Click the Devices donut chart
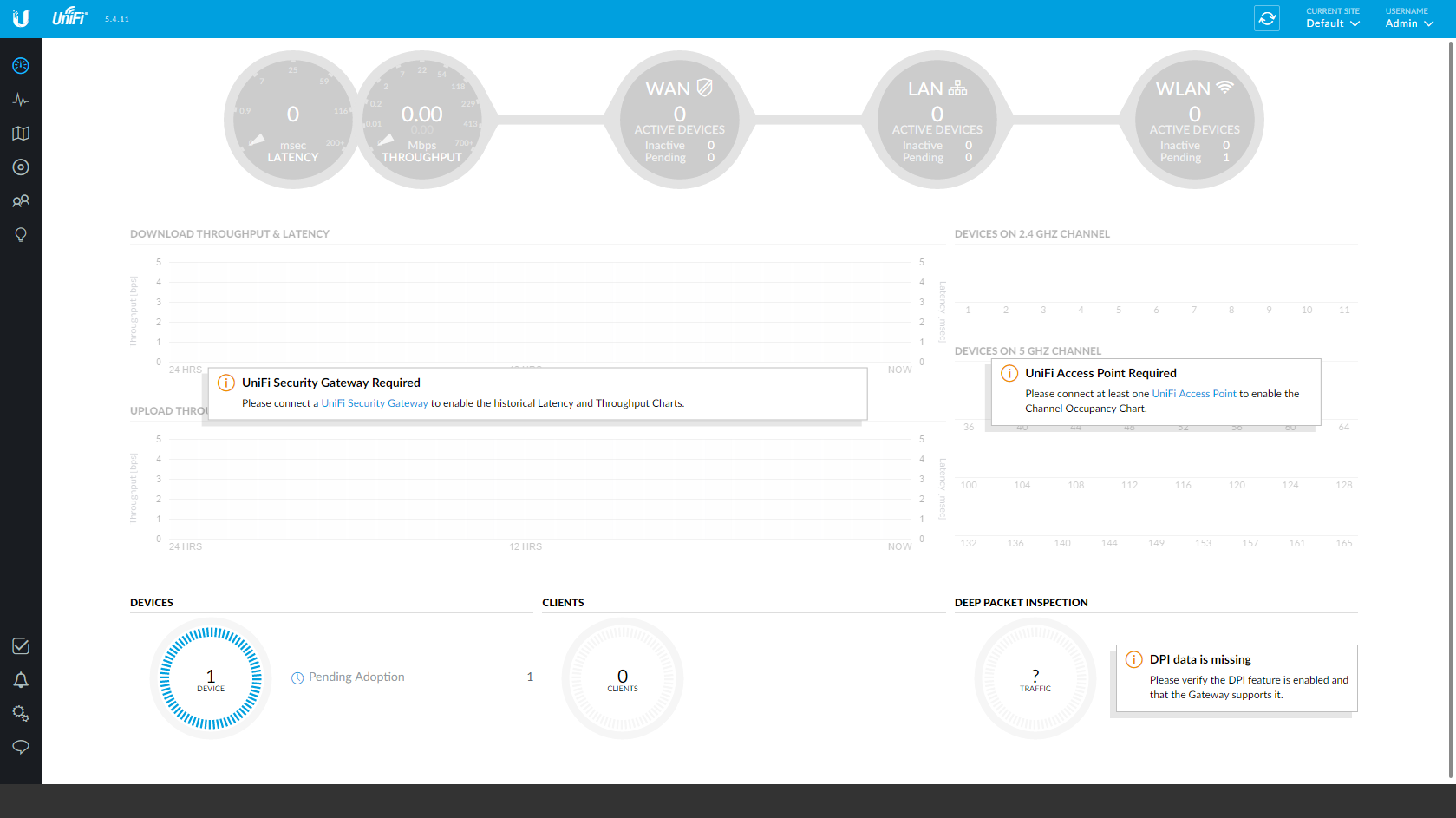The image size is (1456, 818). 211,678
